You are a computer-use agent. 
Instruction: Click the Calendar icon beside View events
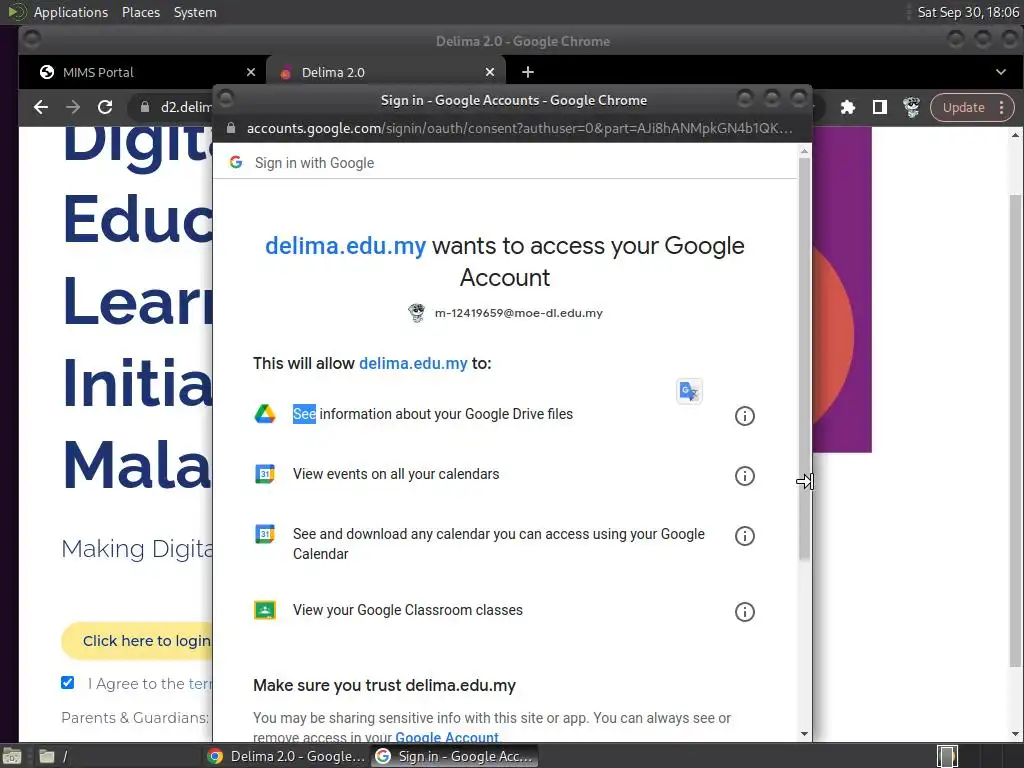264,473
